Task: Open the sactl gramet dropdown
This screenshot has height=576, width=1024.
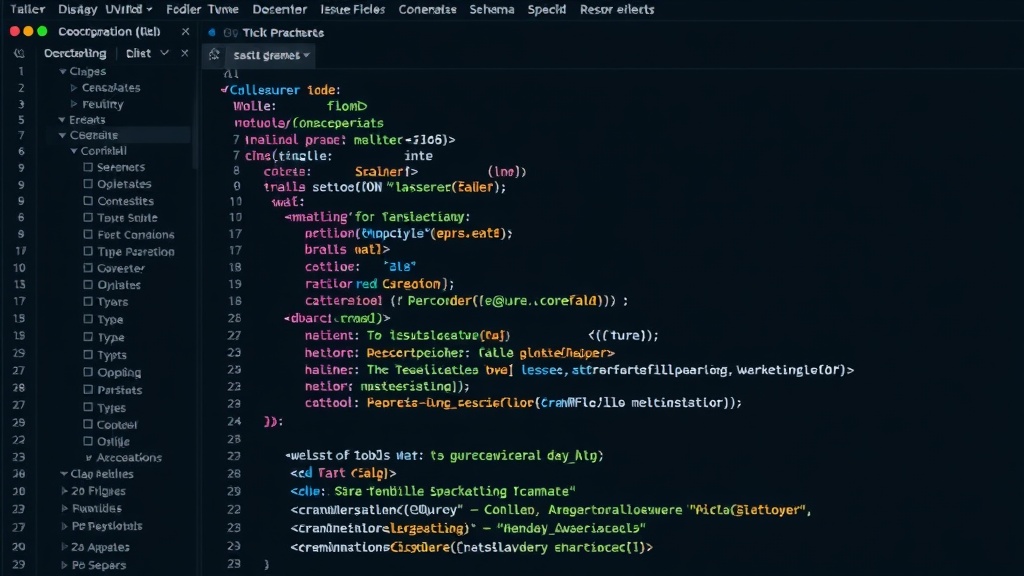Action: coord(271,56)
